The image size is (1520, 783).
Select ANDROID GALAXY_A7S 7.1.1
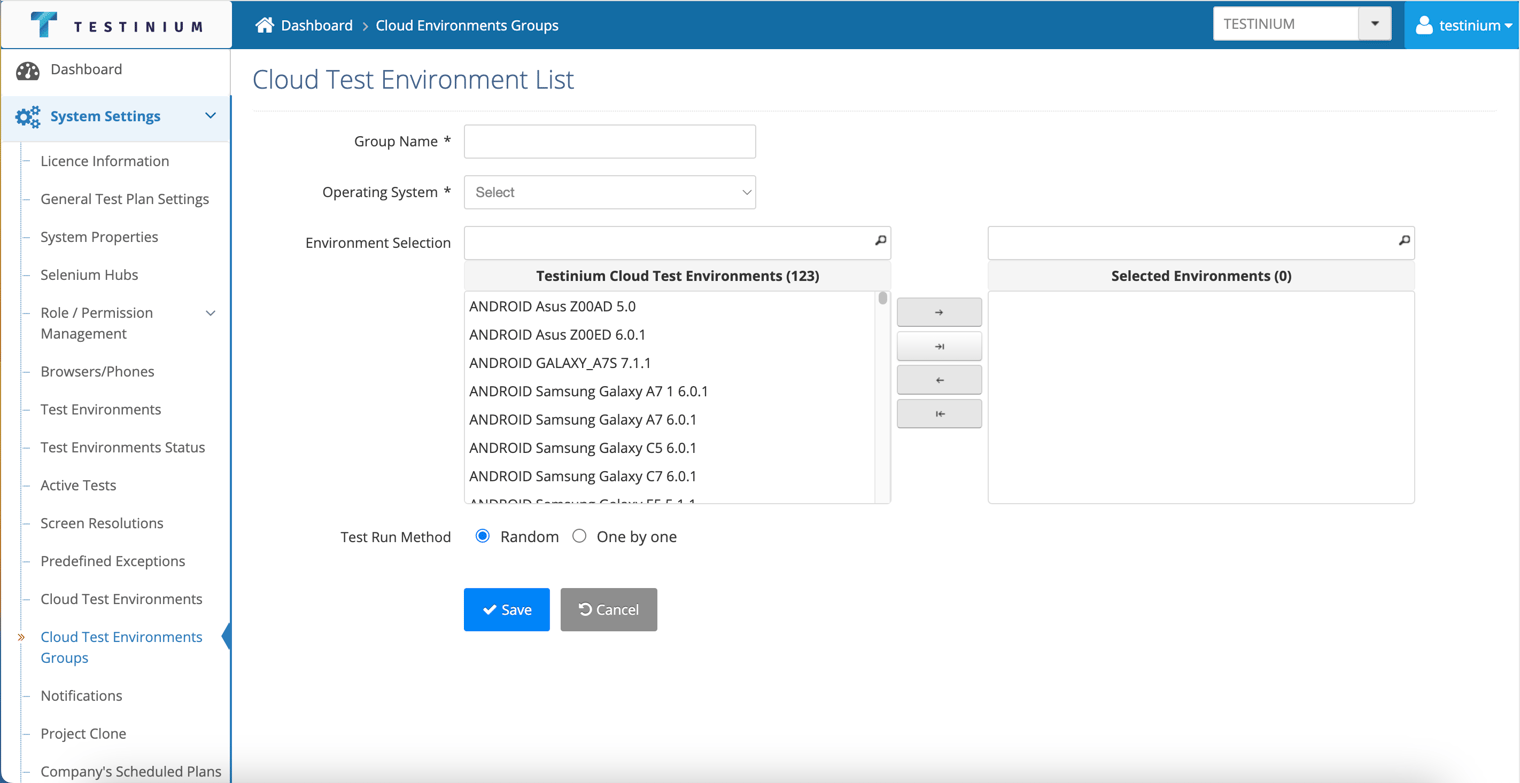(x=670, y=363)
